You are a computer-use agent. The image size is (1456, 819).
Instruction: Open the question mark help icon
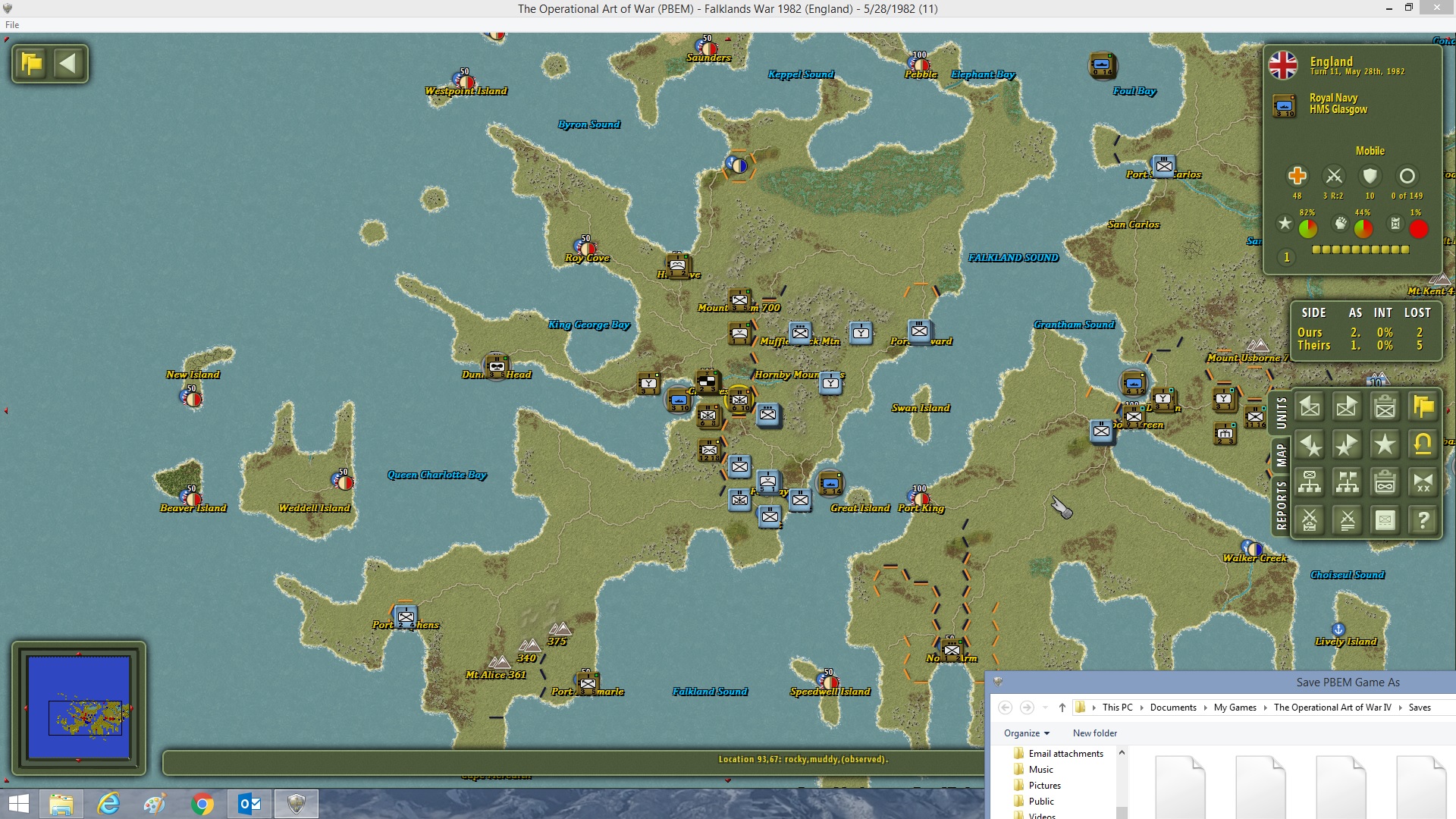coord(1423,520)
